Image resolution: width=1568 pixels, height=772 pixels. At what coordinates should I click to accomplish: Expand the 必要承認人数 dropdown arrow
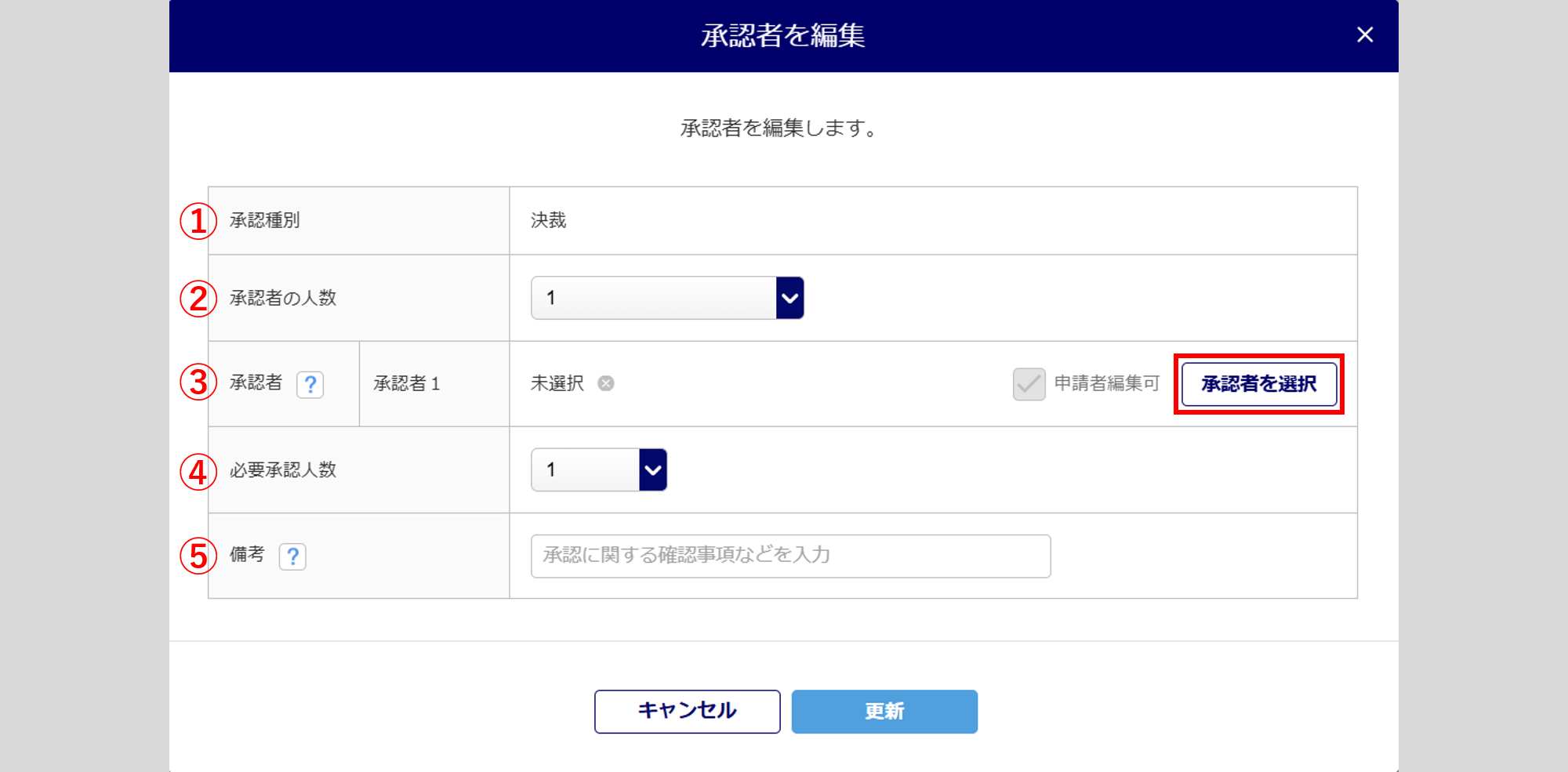[x=652, y=469]
